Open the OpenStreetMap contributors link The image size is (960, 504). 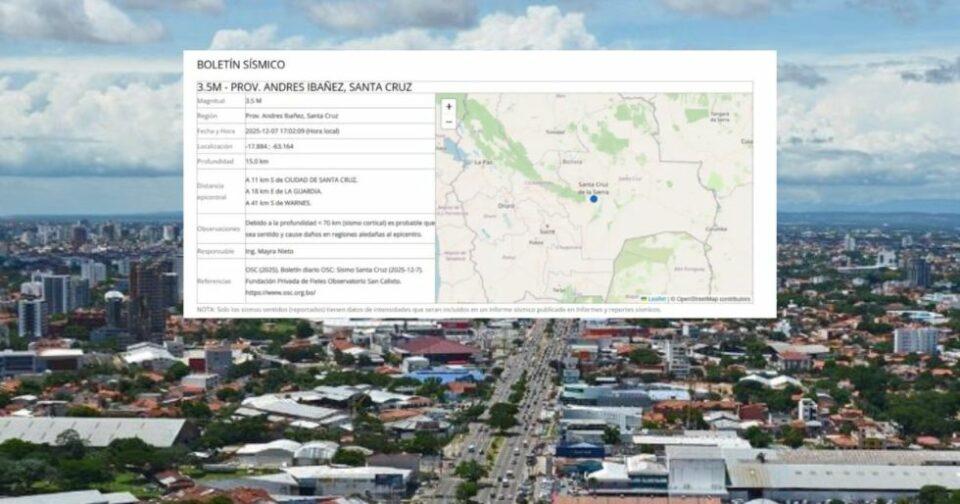point(713,299)
